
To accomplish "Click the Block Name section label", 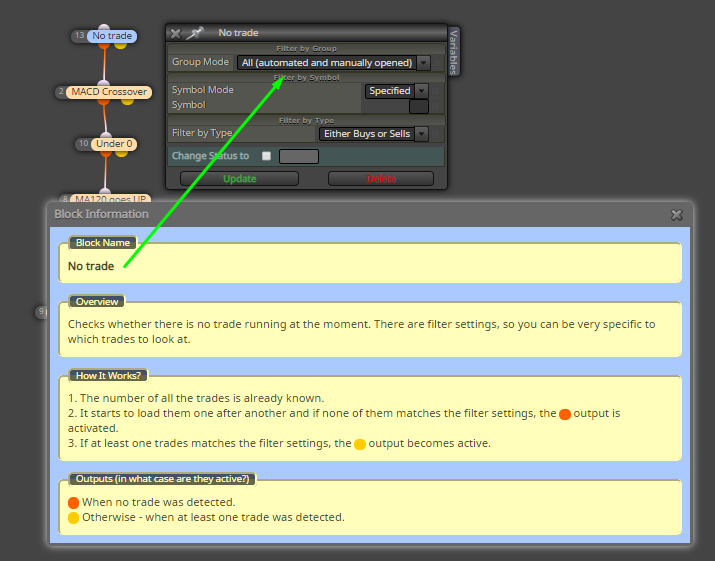I will 103,243.
